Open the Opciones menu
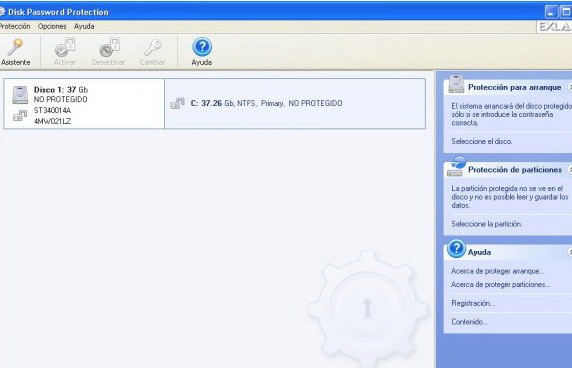The width and height of the screenshot is (572, 368). (x=52, y=26)
